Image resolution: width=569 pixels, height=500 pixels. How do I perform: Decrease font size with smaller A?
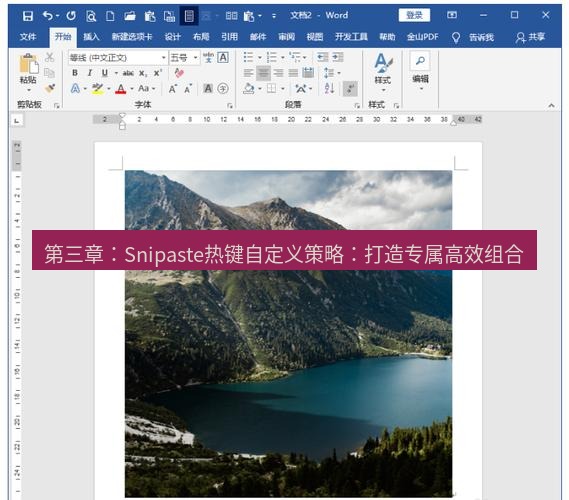click(188, 89)
